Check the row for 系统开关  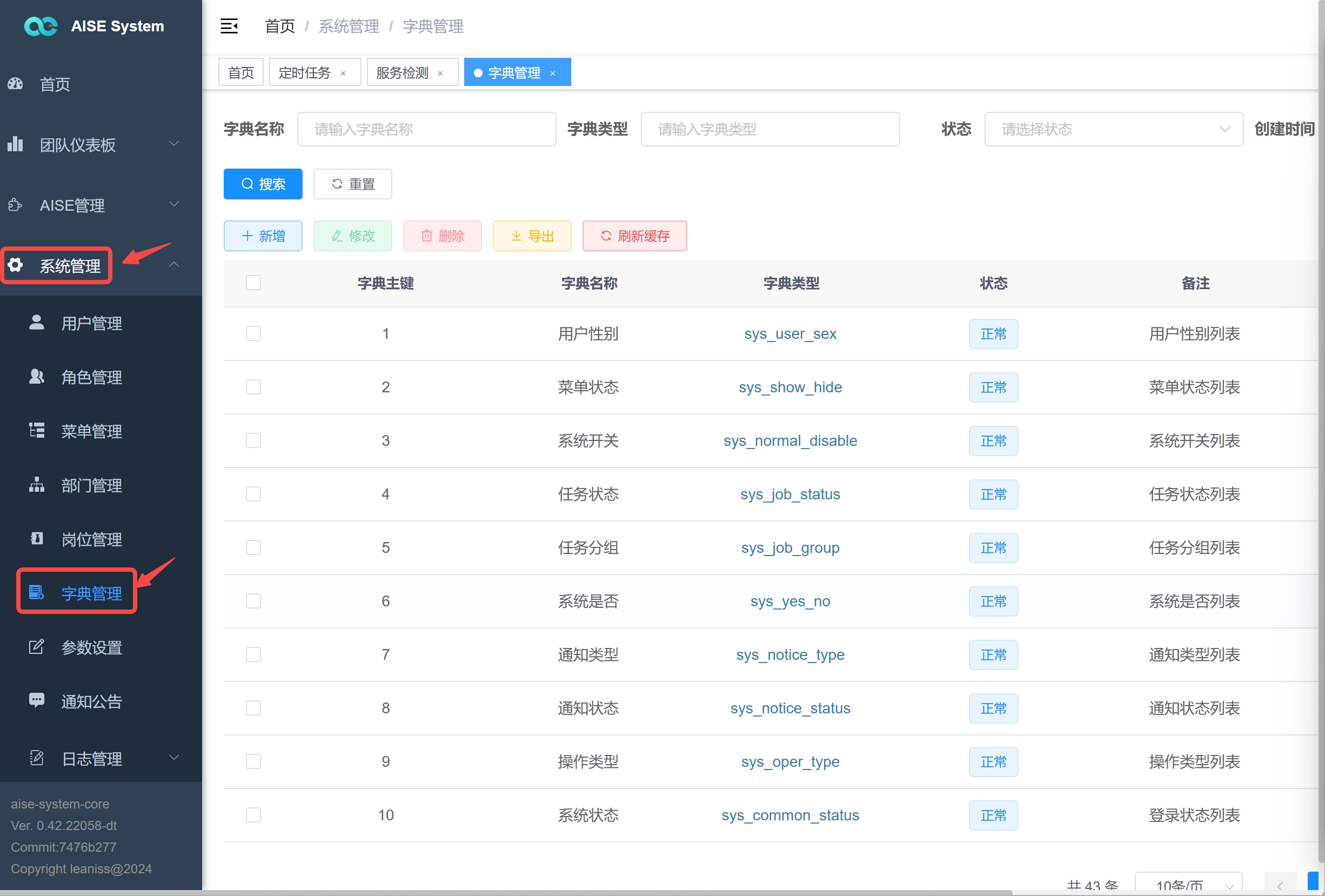point(253,441)
